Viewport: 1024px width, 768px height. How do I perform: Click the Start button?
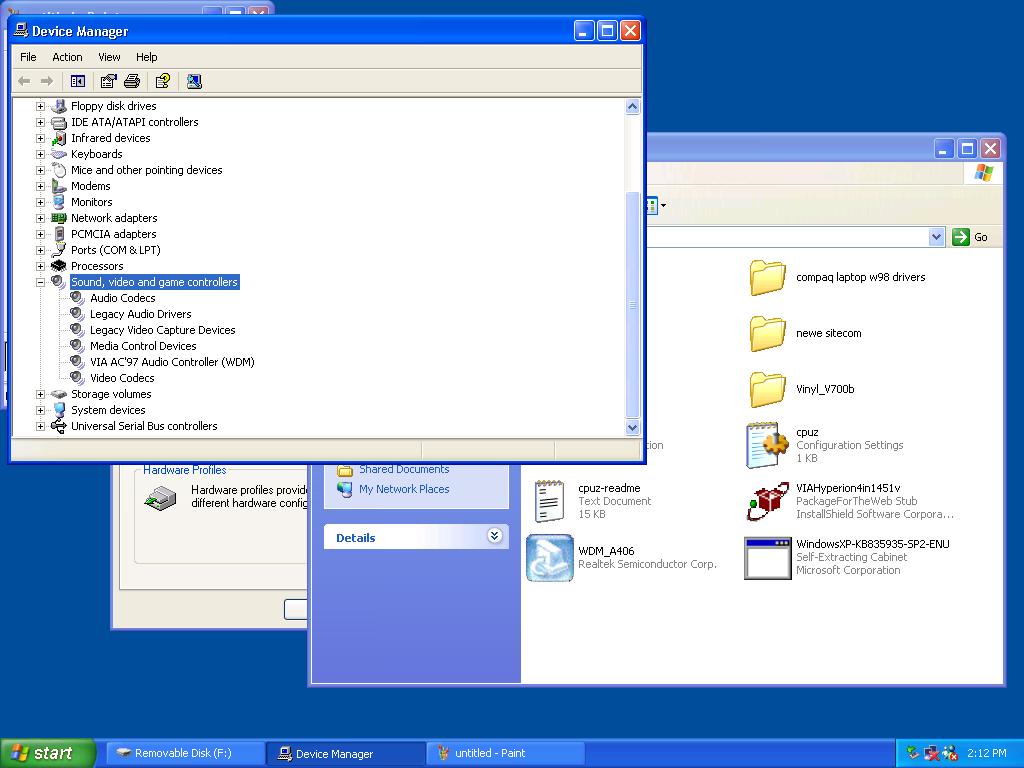[x=48, y=753]
